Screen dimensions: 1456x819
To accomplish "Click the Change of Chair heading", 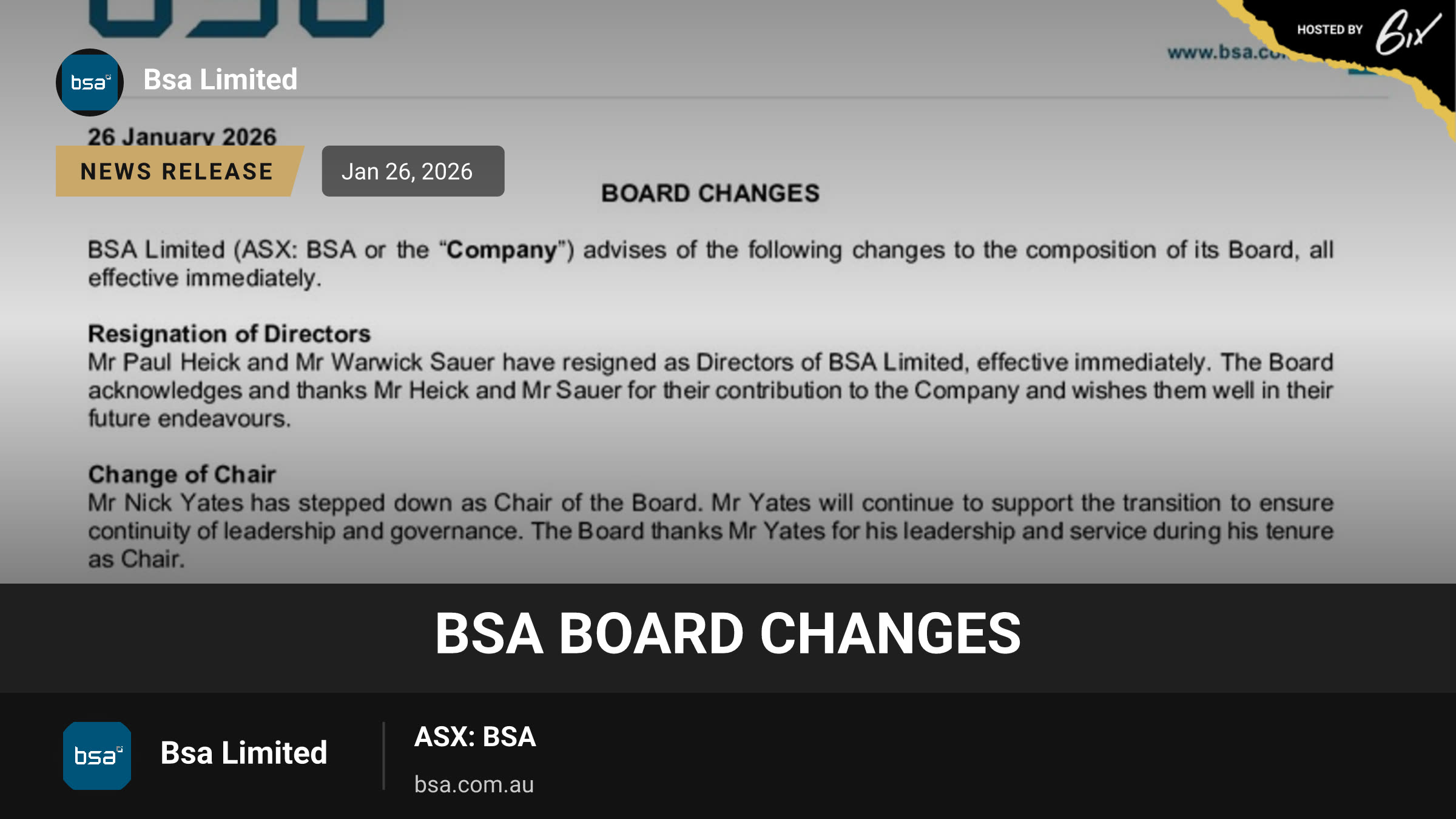I will point(182,474).
